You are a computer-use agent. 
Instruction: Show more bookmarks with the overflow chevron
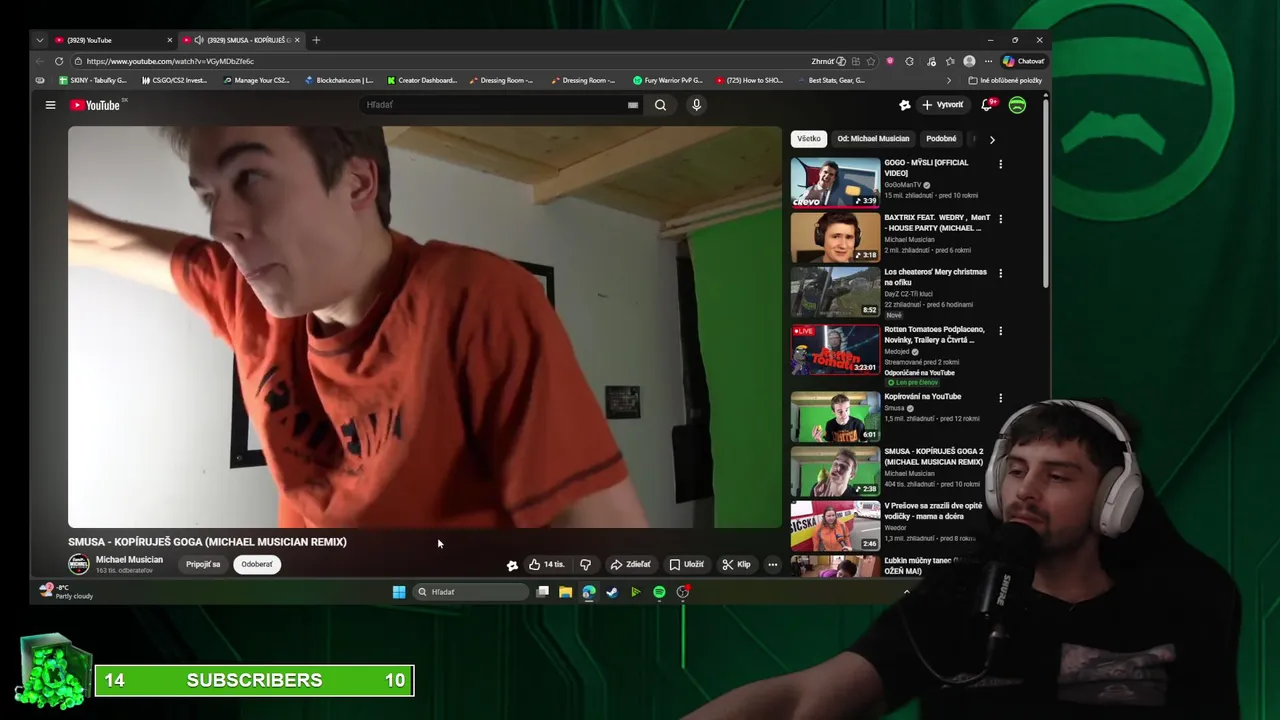tap(949, 80)
